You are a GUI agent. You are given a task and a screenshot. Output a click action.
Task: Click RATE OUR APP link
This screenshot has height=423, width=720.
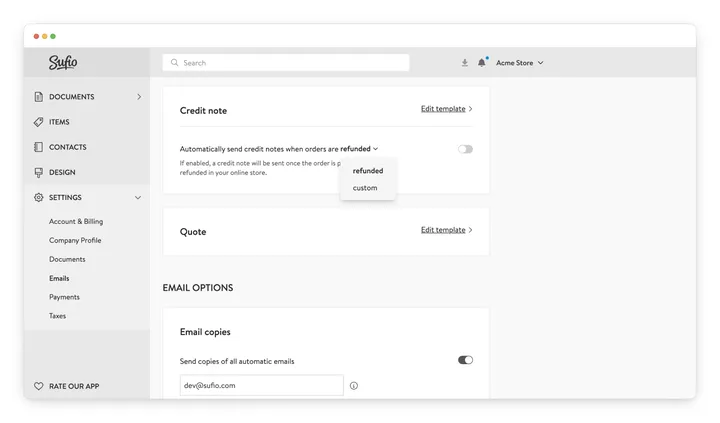74,386
